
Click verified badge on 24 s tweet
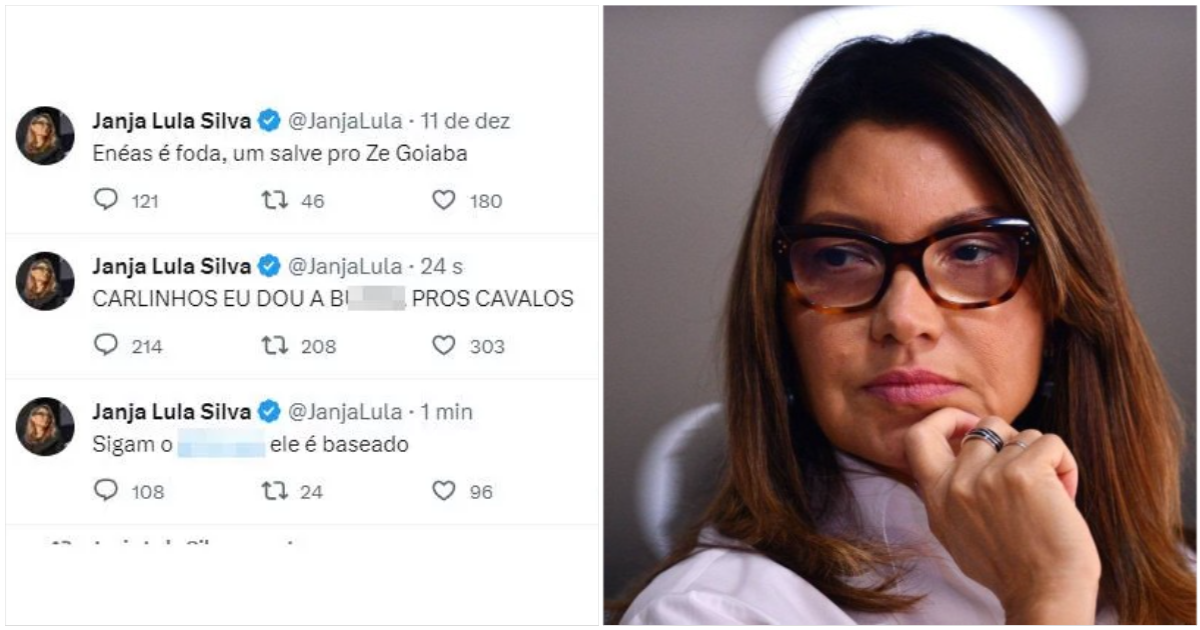coord(269,266)
